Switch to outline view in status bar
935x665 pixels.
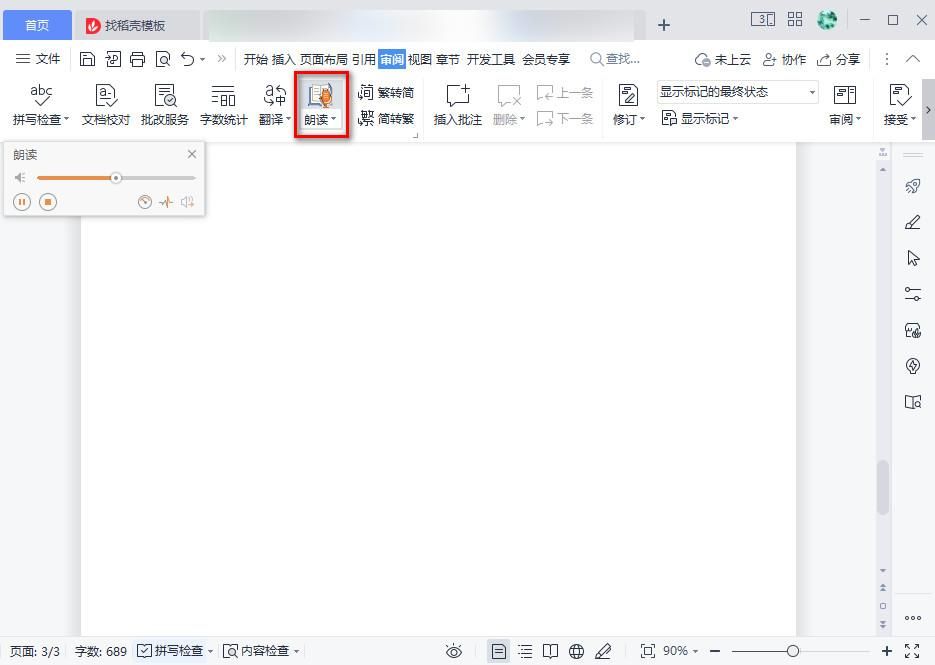[x=525, y=651]
